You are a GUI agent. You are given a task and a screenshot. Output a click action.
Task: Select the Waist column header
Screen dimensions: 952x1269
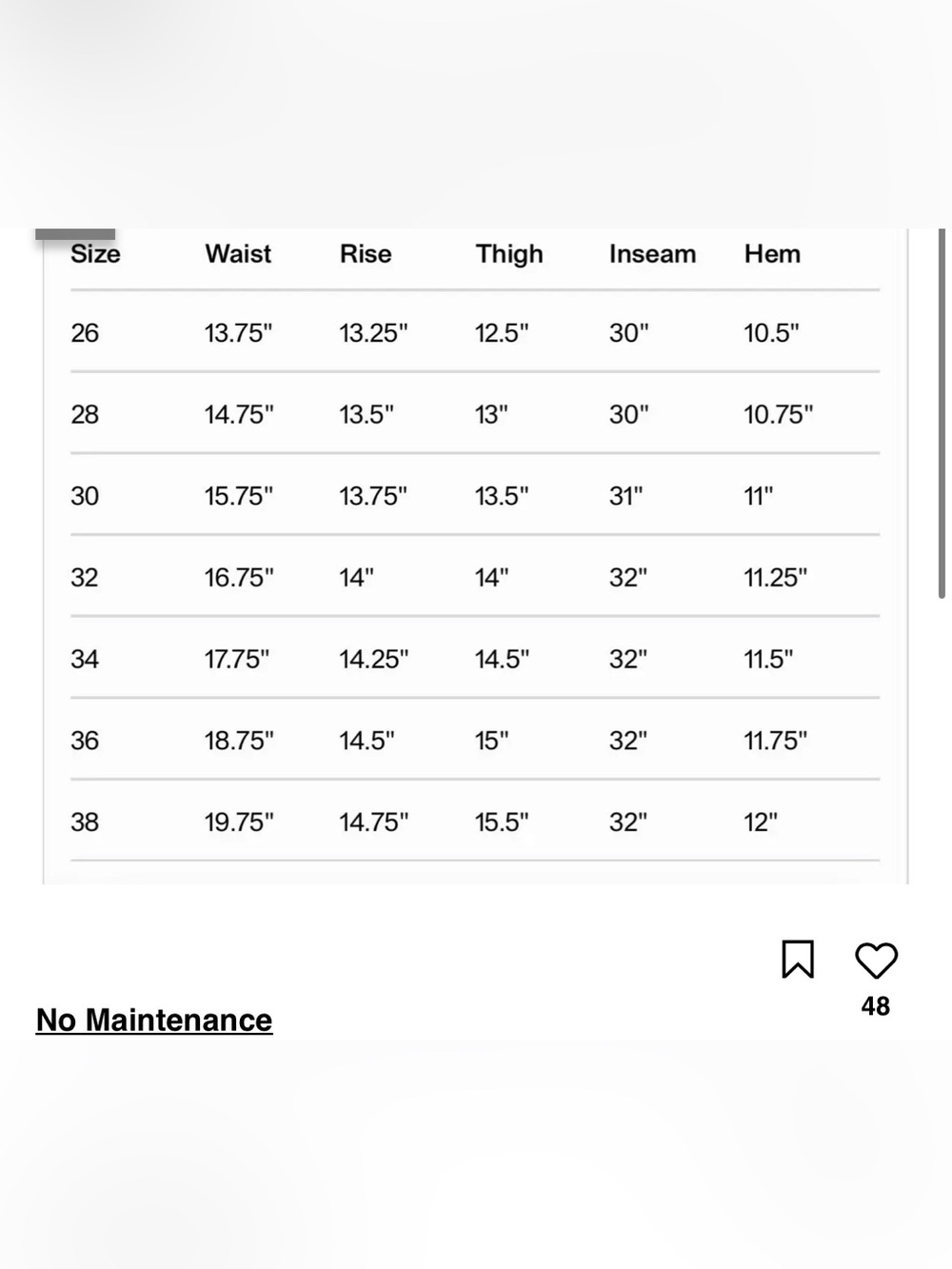click(238, 254)
